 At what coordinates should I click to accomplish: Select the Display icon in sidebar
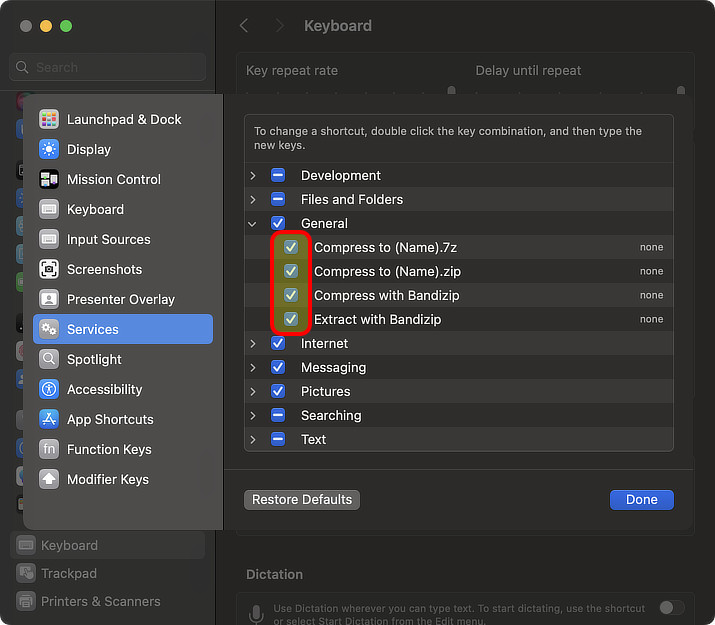click(x=49, y=149)
